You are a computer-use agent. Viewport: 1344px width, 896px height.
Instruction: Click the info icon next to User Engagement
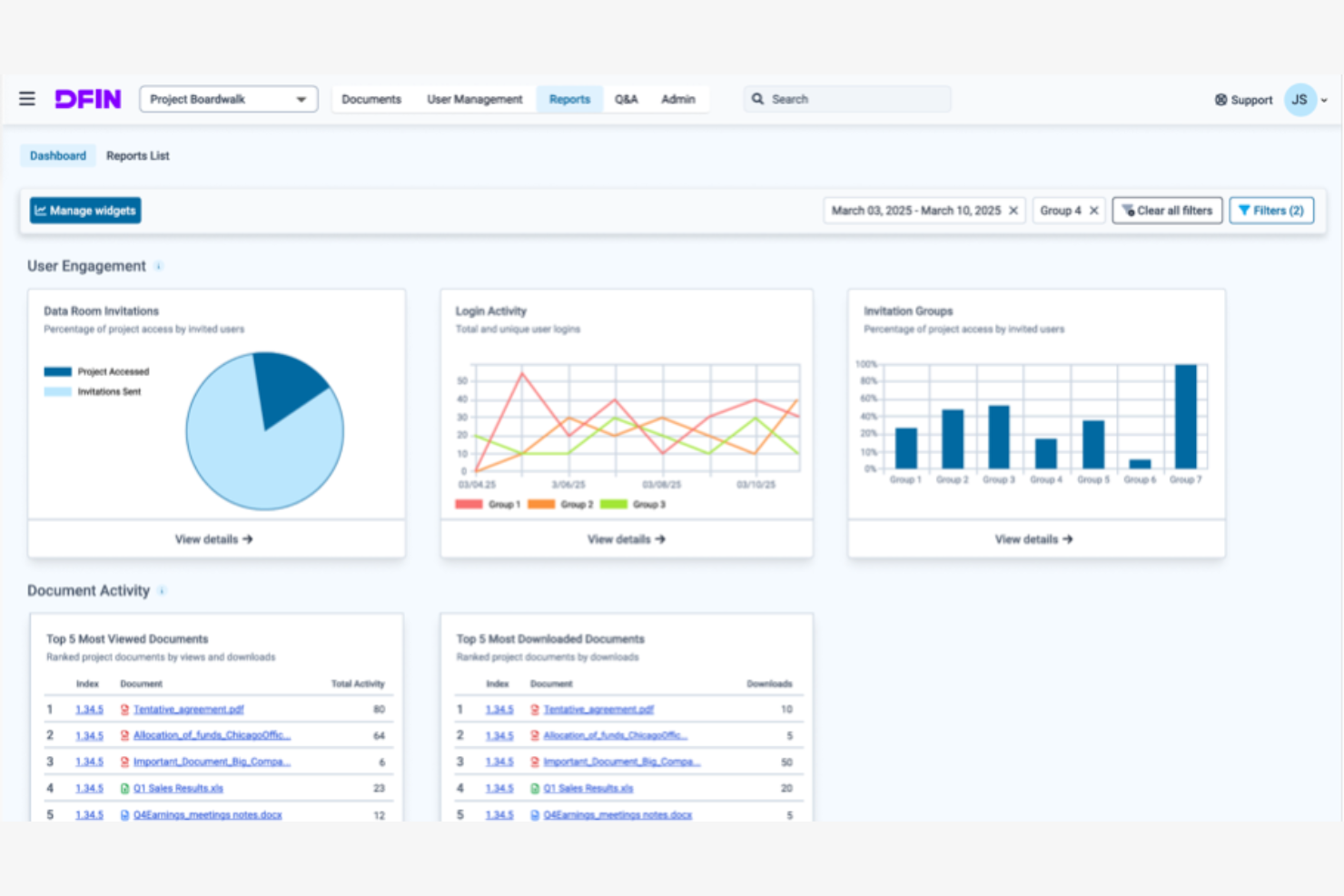159,266
